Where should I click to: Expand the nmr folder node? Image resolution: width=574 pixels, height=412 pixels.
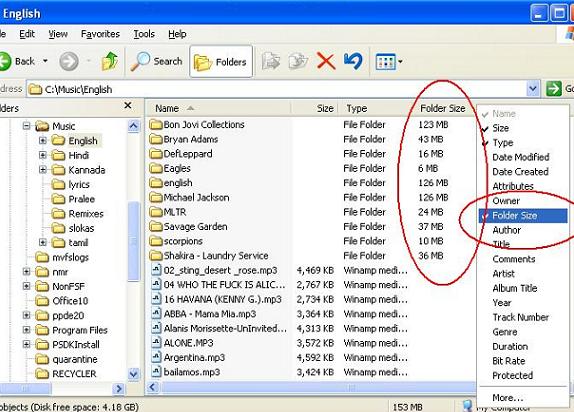point(26,272)
